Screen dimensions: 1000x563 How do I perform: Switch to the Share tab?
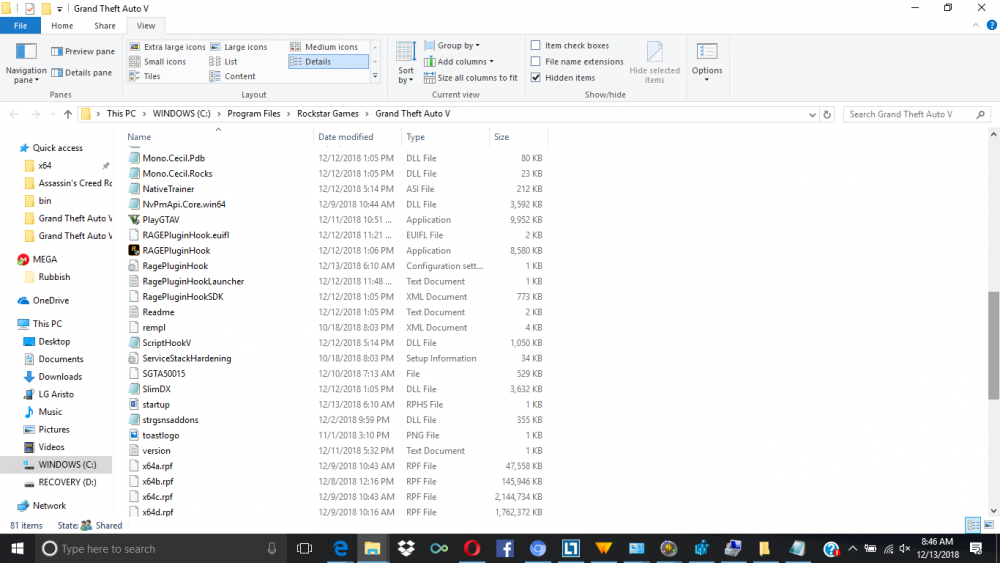pos(105,26)
